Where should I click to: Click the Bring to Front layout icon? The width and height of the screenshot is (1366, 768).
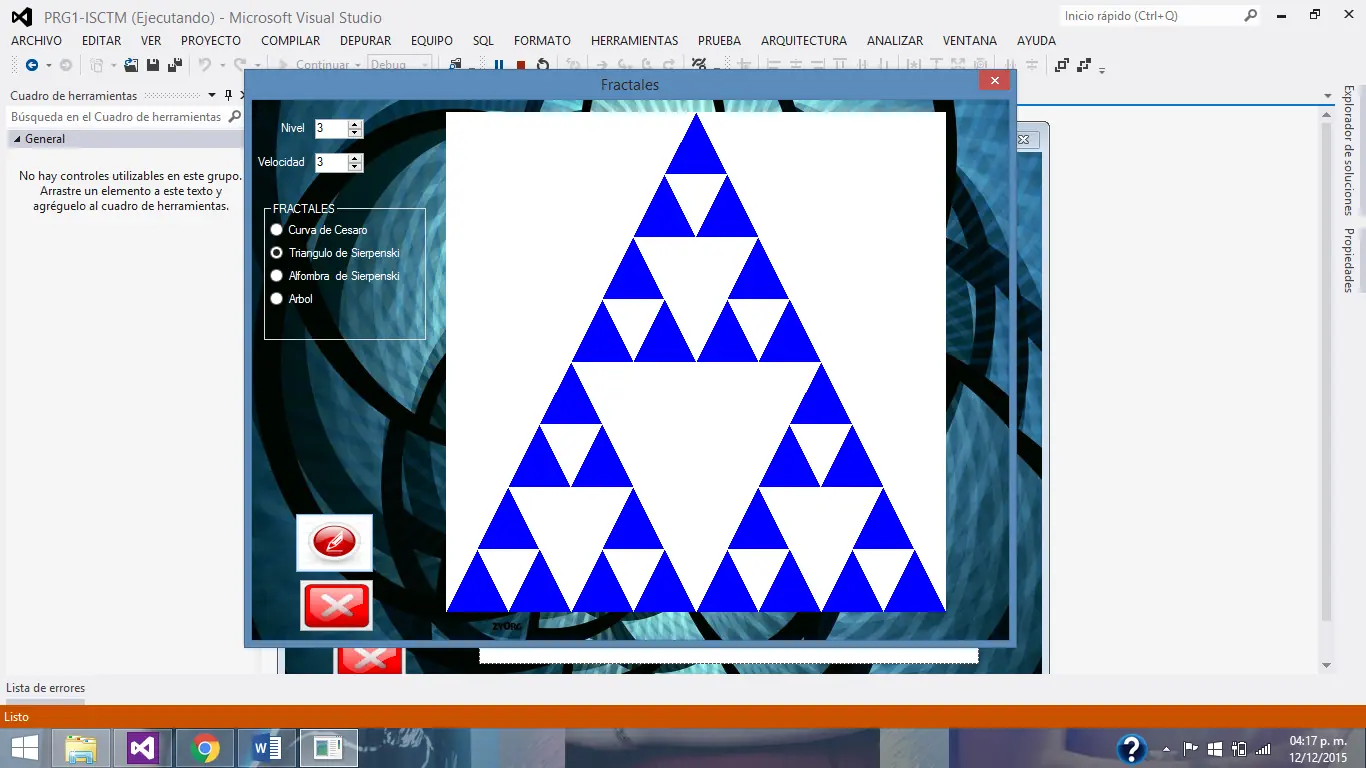point(1062,65)
